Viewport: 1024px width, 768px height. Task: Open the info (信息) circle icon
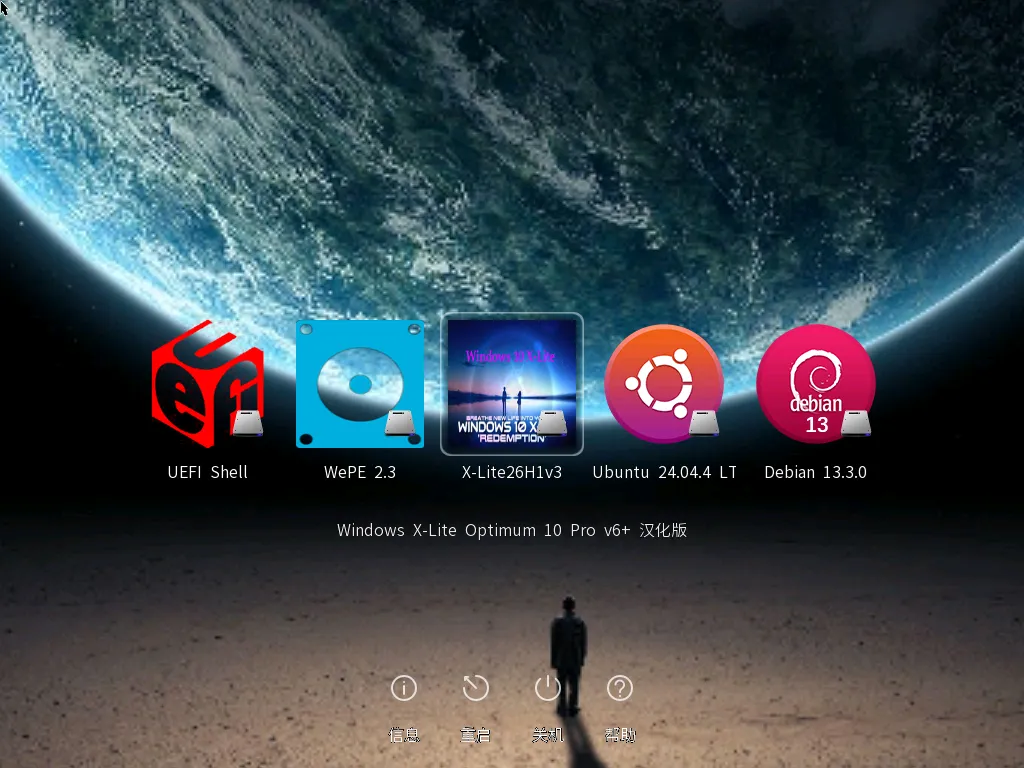tap(404, 688)
